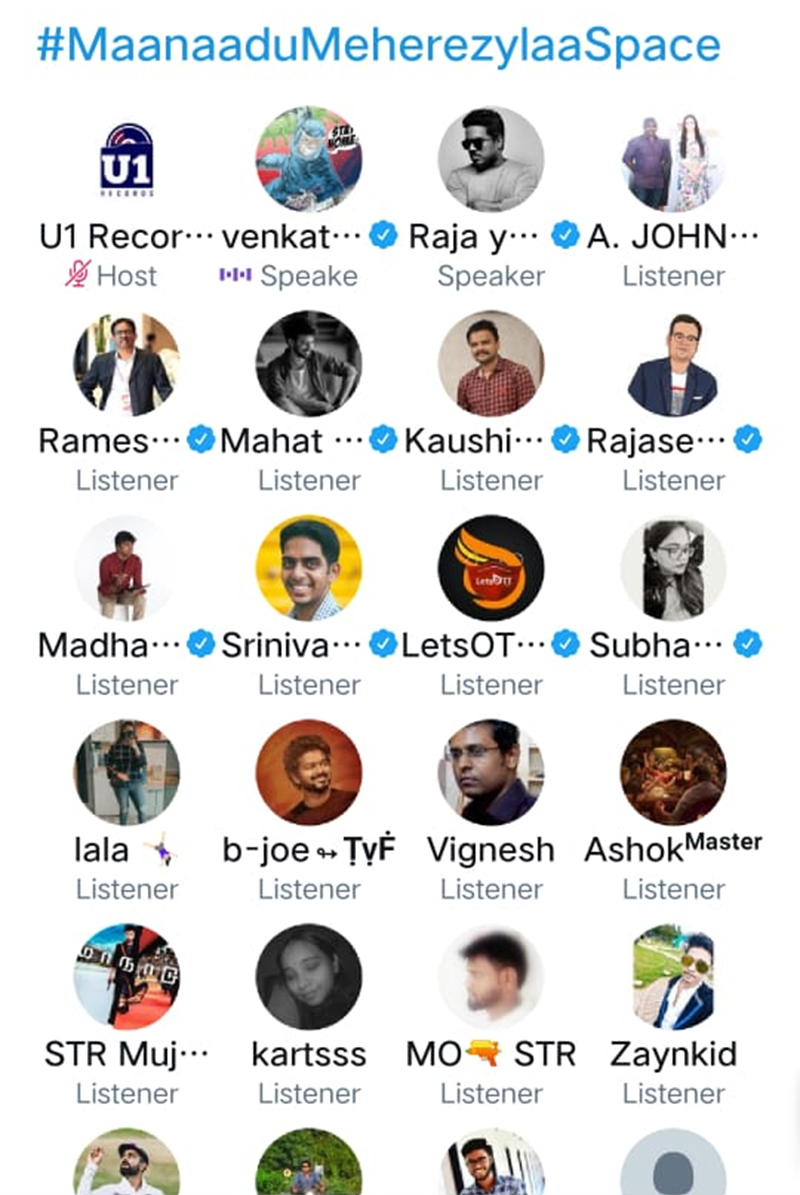Tap the kartsss grayscale avatar
The image size is (800, 1195).
pyautogui.click(x=309, y=976)
